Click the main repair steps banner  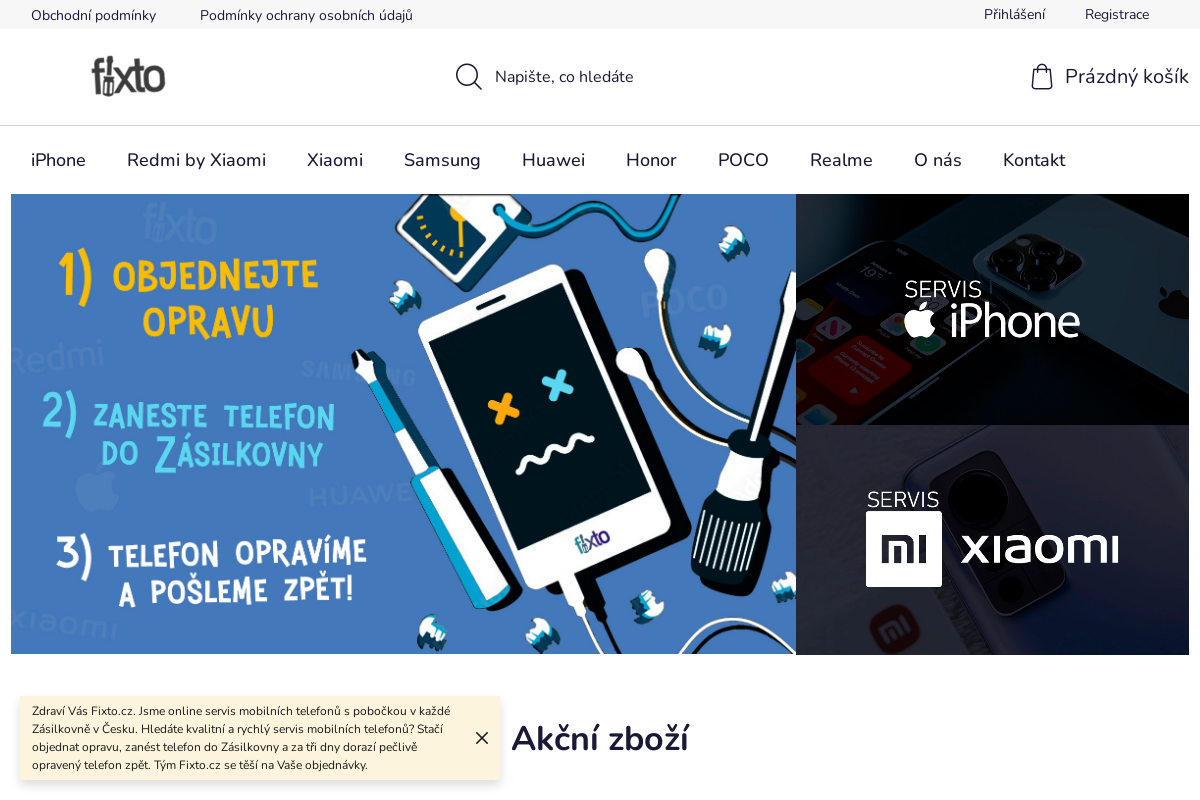pos(403,424)
